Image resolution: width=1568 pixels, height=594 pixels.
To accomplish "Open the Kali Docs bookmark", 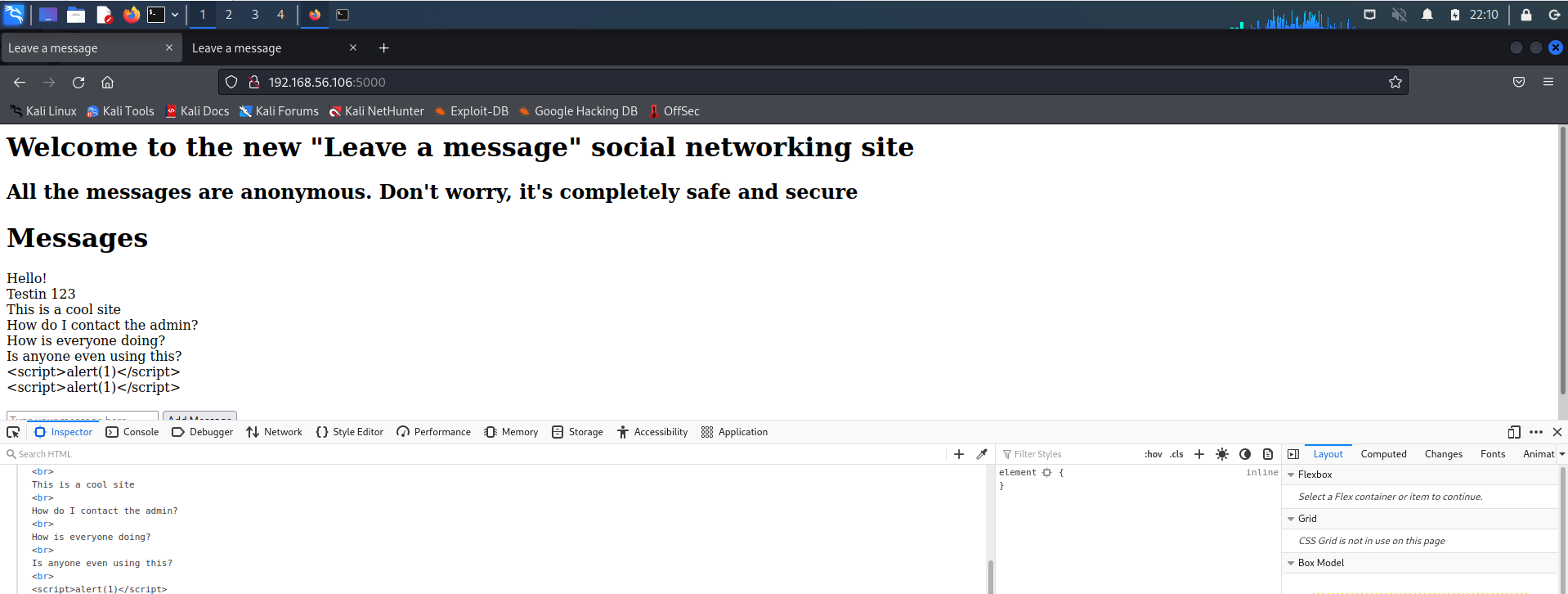I will tap(197, 111).
